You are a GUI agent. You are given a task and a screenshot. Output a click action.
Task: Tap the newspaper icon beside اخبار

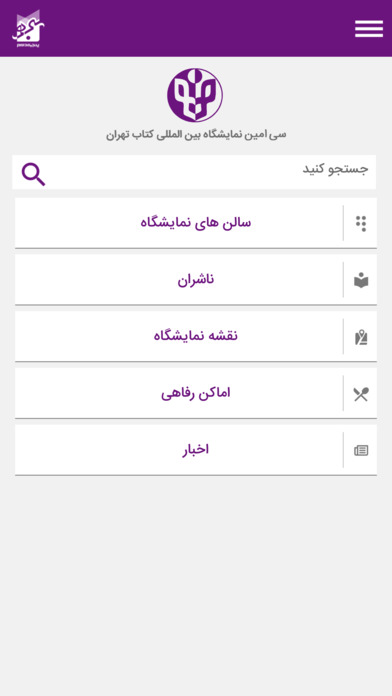click(x=361, y=451)
